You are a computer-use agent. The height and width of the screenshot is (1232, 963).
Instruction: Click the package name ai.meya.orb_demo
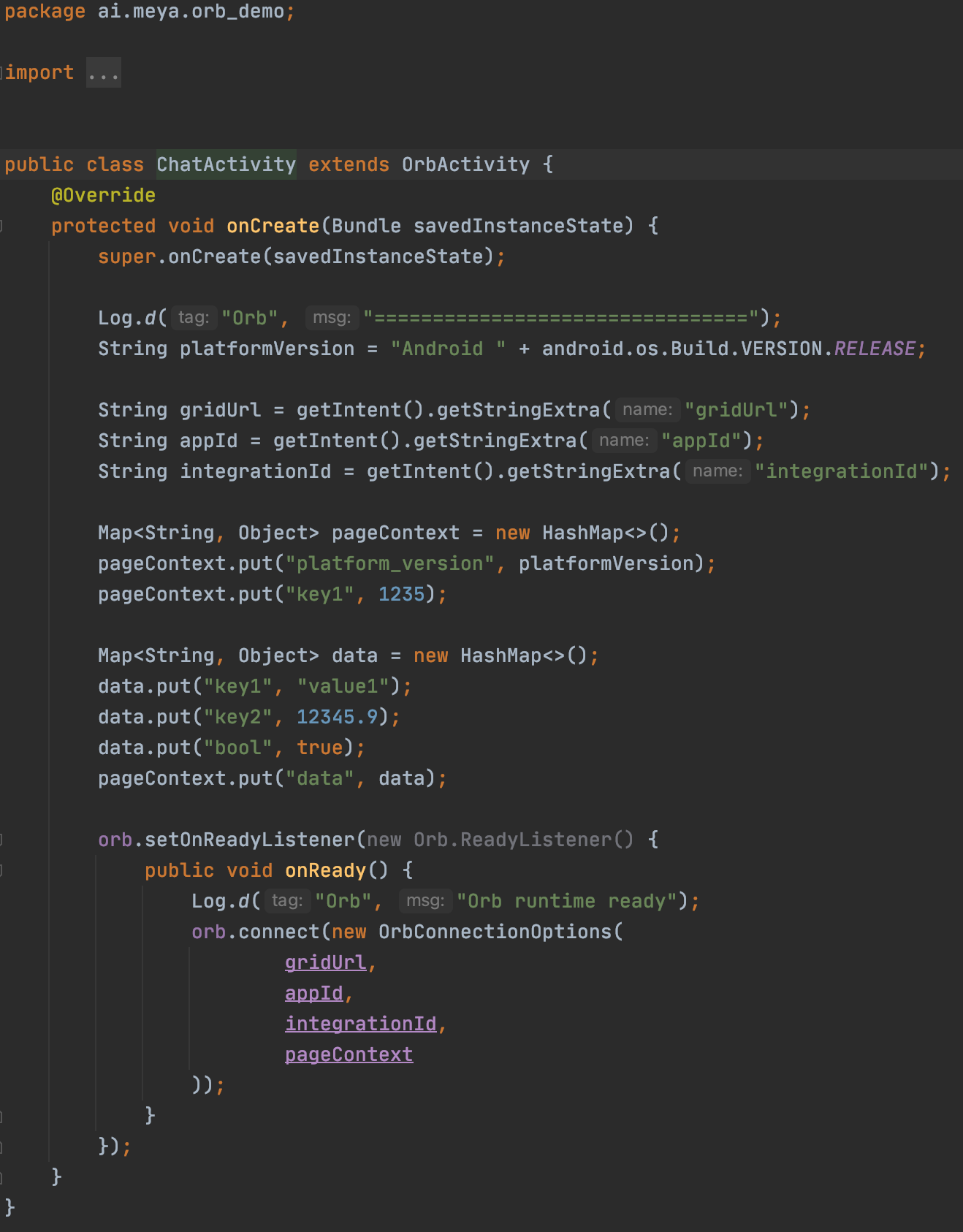[191, 12]
